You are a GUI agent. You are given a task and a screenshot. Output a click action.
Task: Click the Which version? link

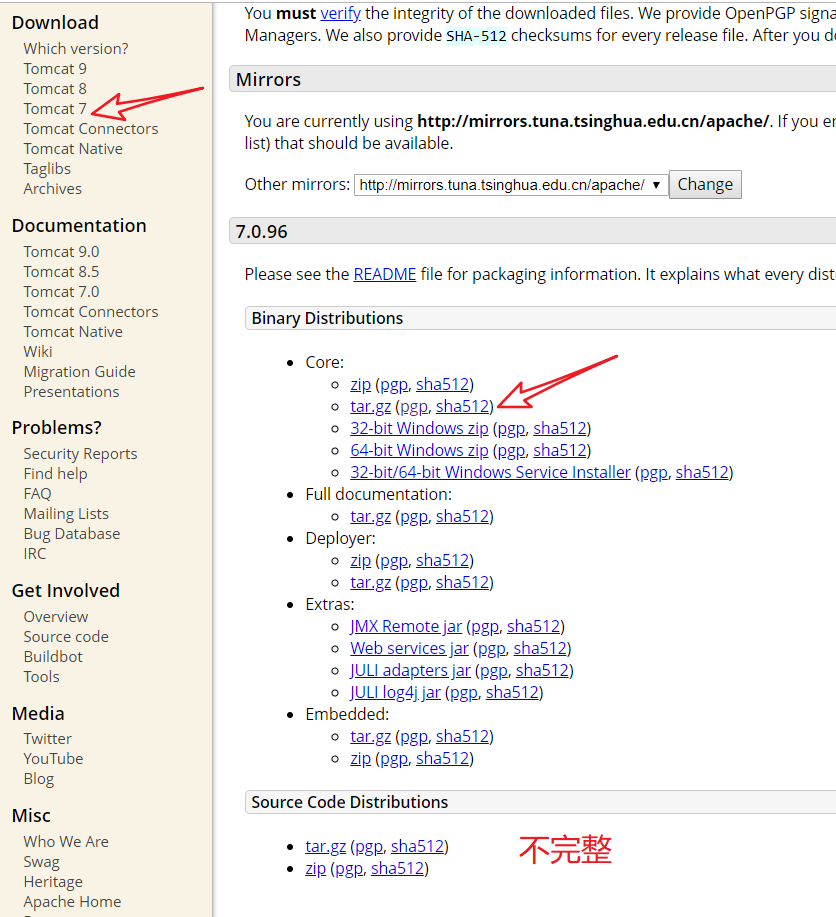pos(76,49)
